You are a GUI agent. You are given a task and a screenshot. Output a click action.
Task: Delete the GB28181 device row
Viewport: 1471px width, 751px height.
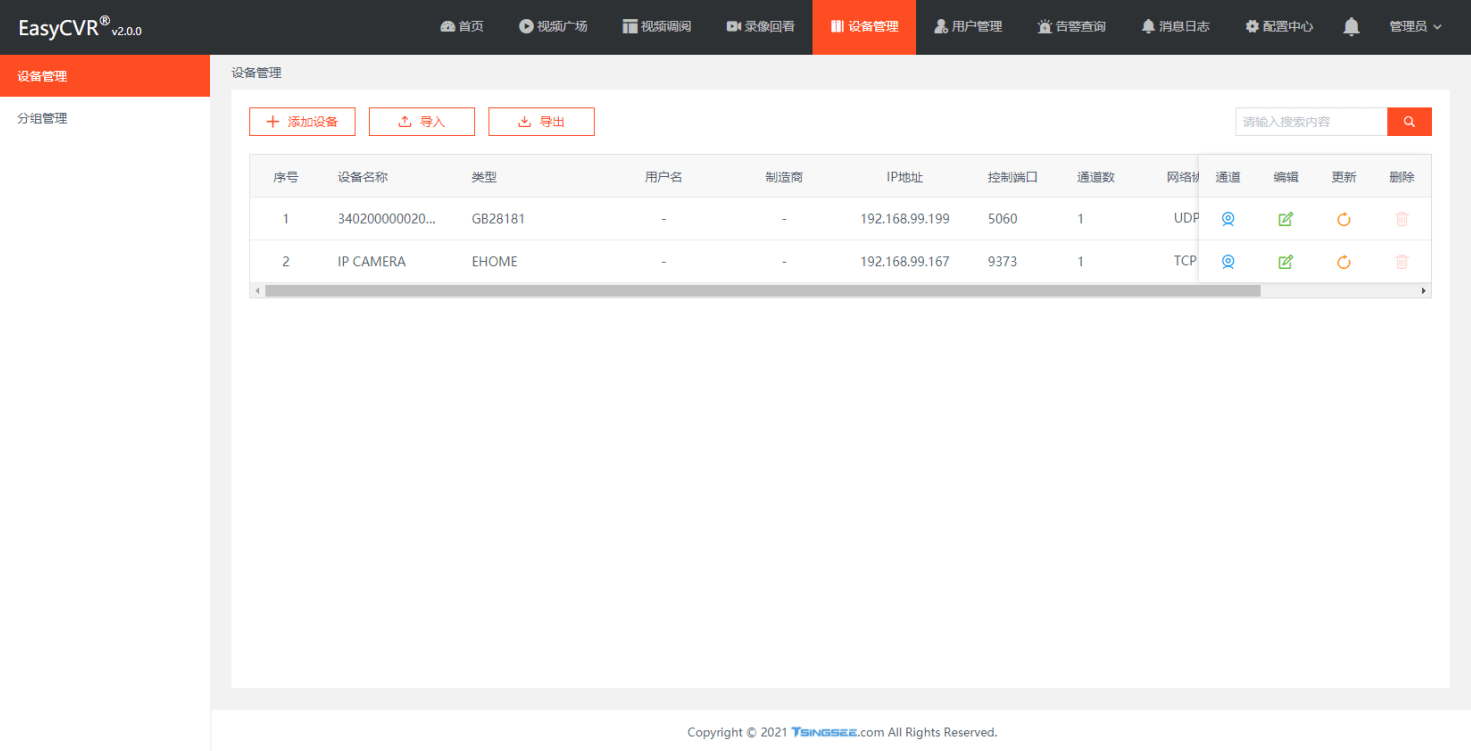(x=1402, y=219)
